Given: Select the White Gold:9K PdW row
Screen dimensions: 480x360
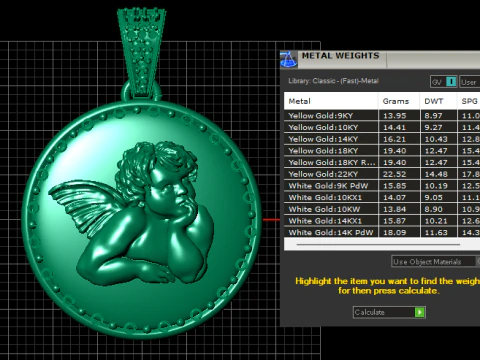Looking at the screenshot, I should coord(382,186).
